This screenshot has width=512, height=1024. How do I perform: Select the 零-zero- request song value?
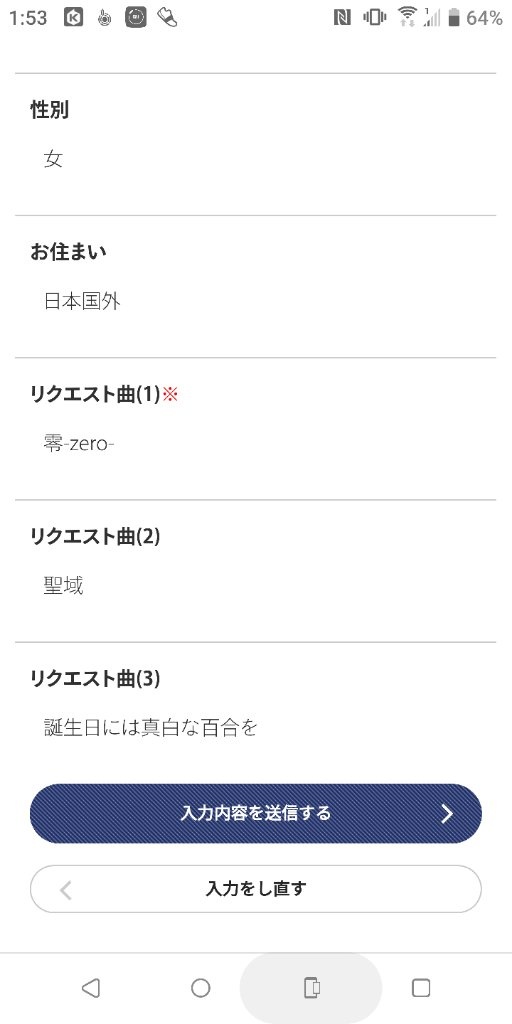(x=79, y=445)
